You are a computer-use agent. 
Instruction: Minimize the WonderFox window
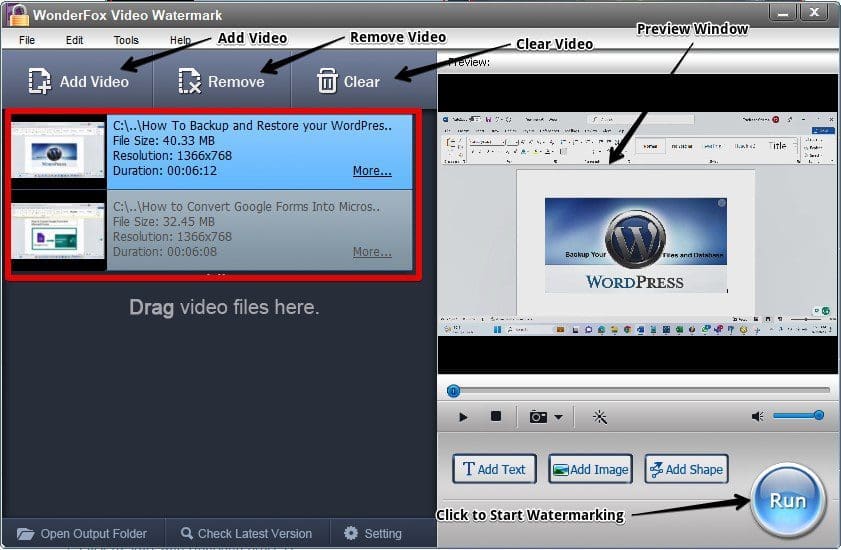(783, 12)
